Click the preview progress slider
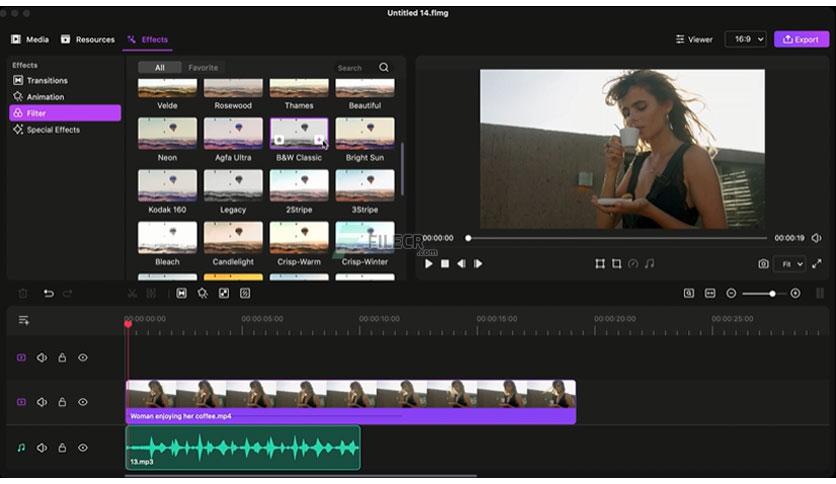Screen dimensions: 836x484 click(617, 238)
